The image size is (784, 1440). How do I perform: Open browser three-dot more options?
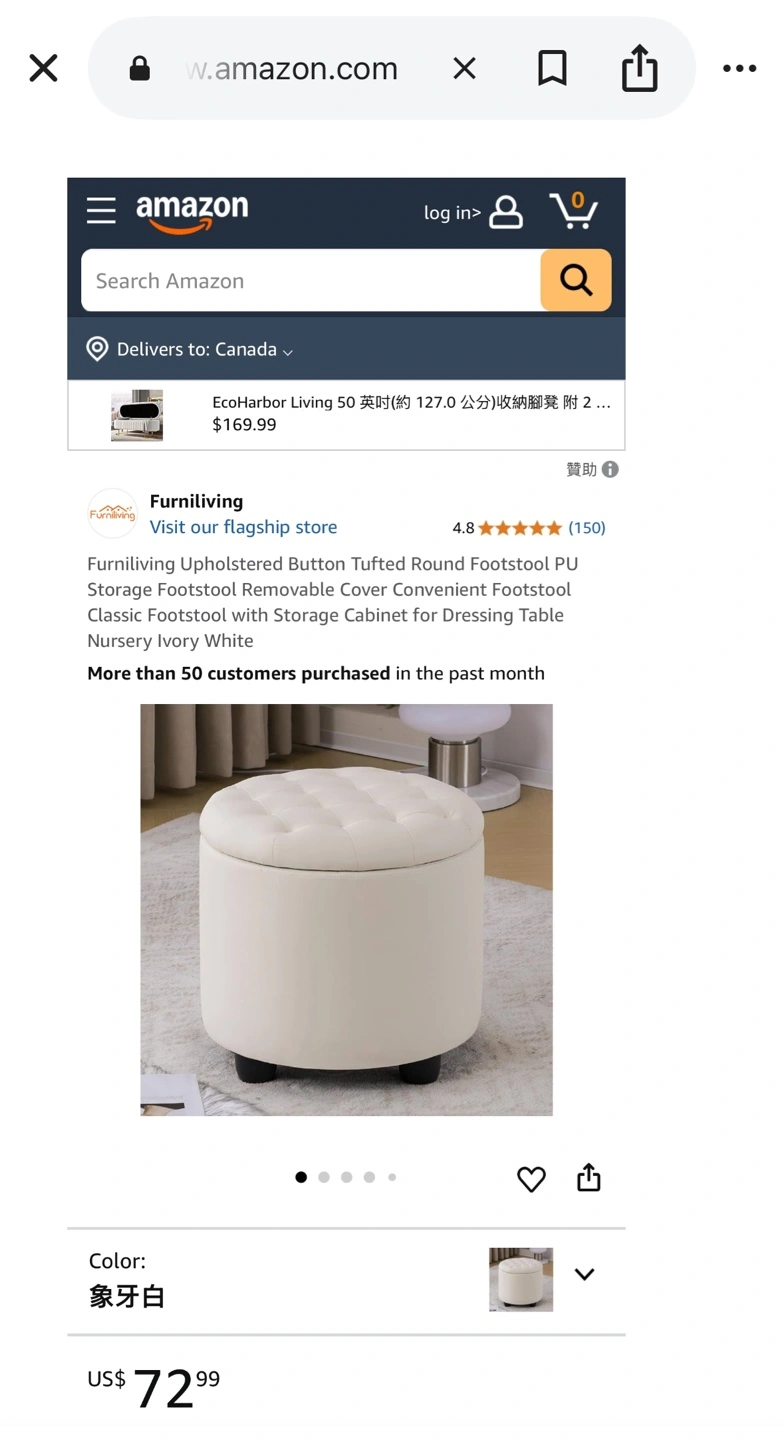[x=739, y=68]
